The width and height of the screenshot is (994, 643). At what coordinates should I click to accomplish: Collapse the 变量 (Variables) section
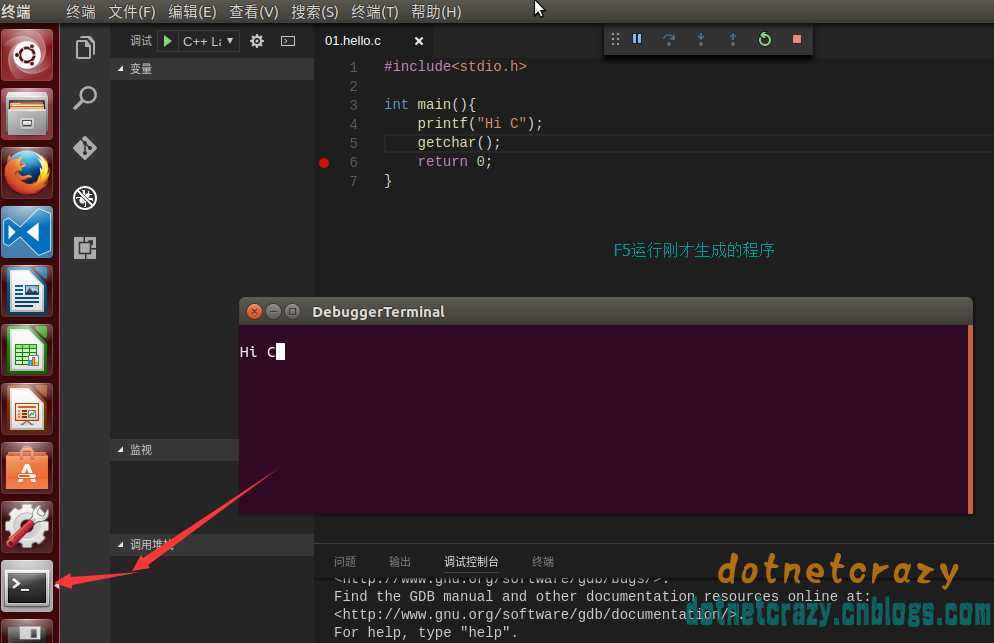coord(212,68)
